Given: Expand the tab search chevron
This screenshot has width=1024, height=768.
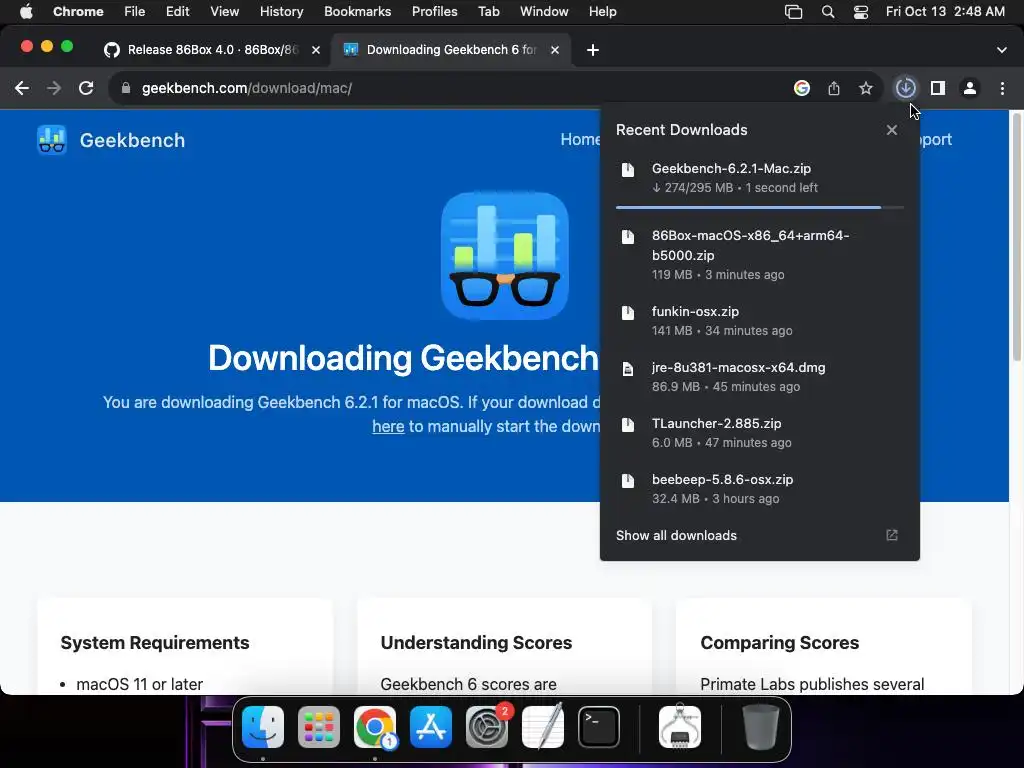Looking at the screenshot, I should (x=1002, y=50).
